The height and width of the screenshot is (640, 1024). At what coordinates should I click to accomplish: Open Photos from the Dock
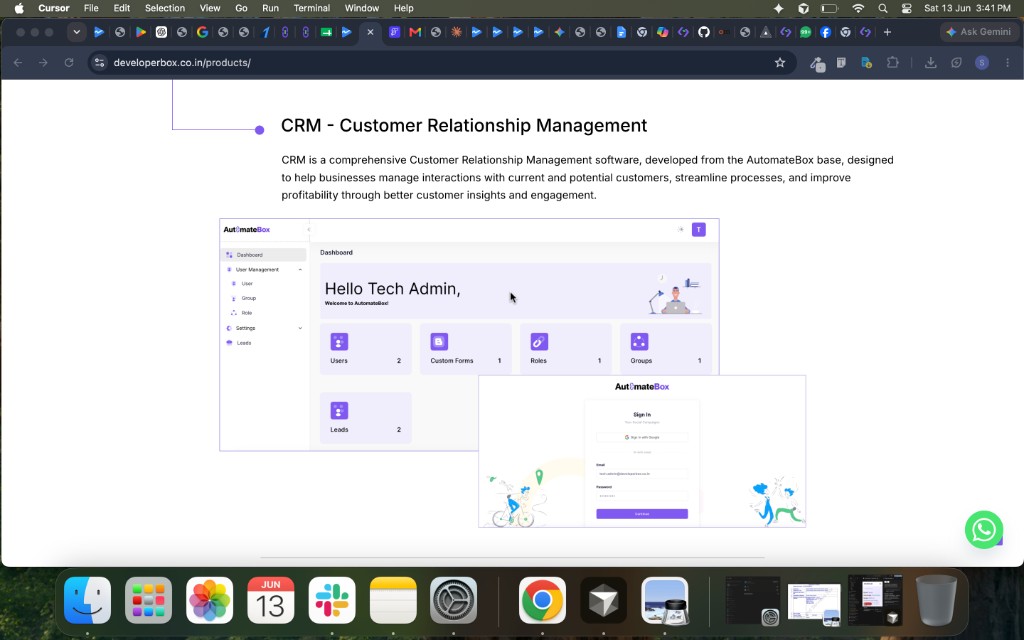pyautogui.click(x=210, y=600)
